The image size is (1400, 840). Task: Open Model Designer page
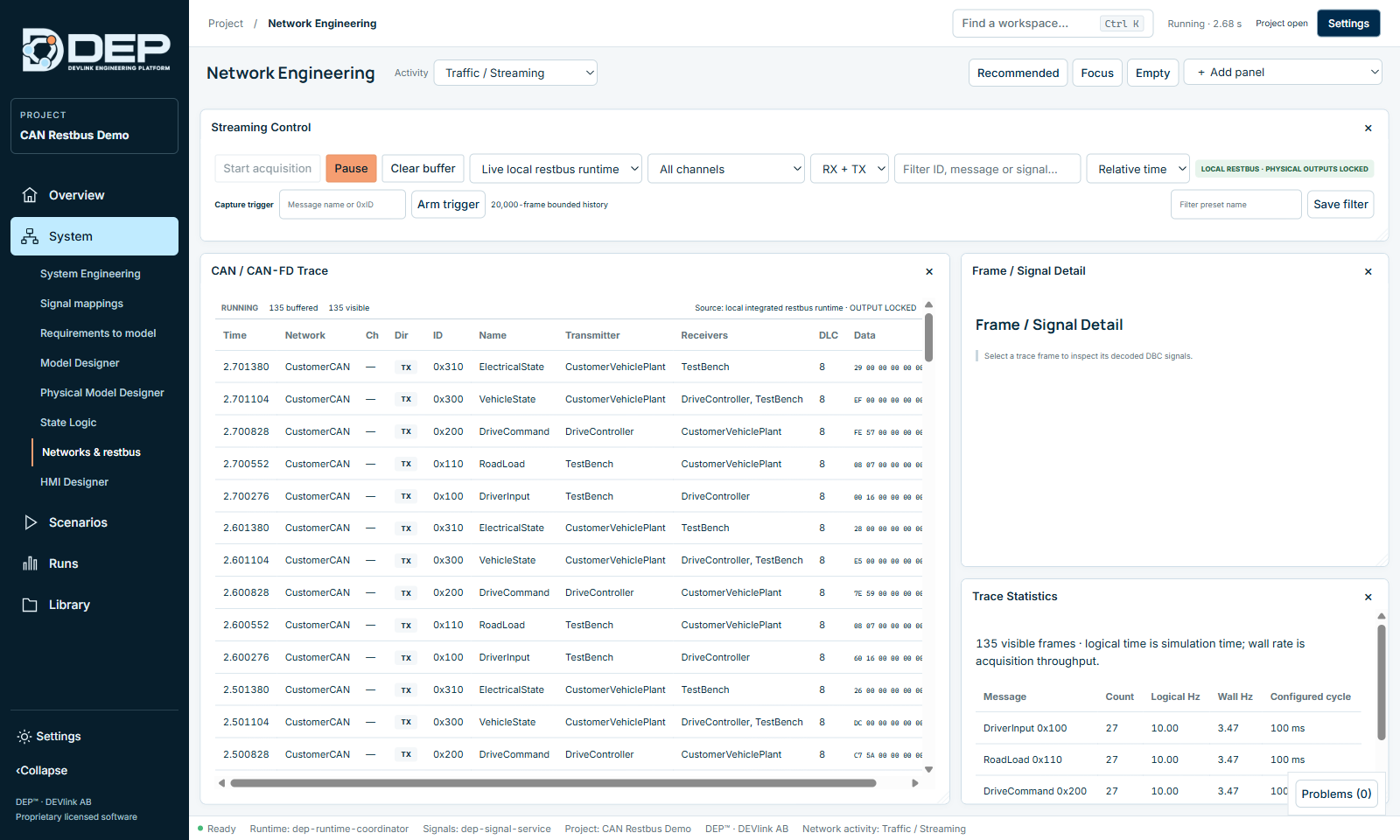[80, 363]
